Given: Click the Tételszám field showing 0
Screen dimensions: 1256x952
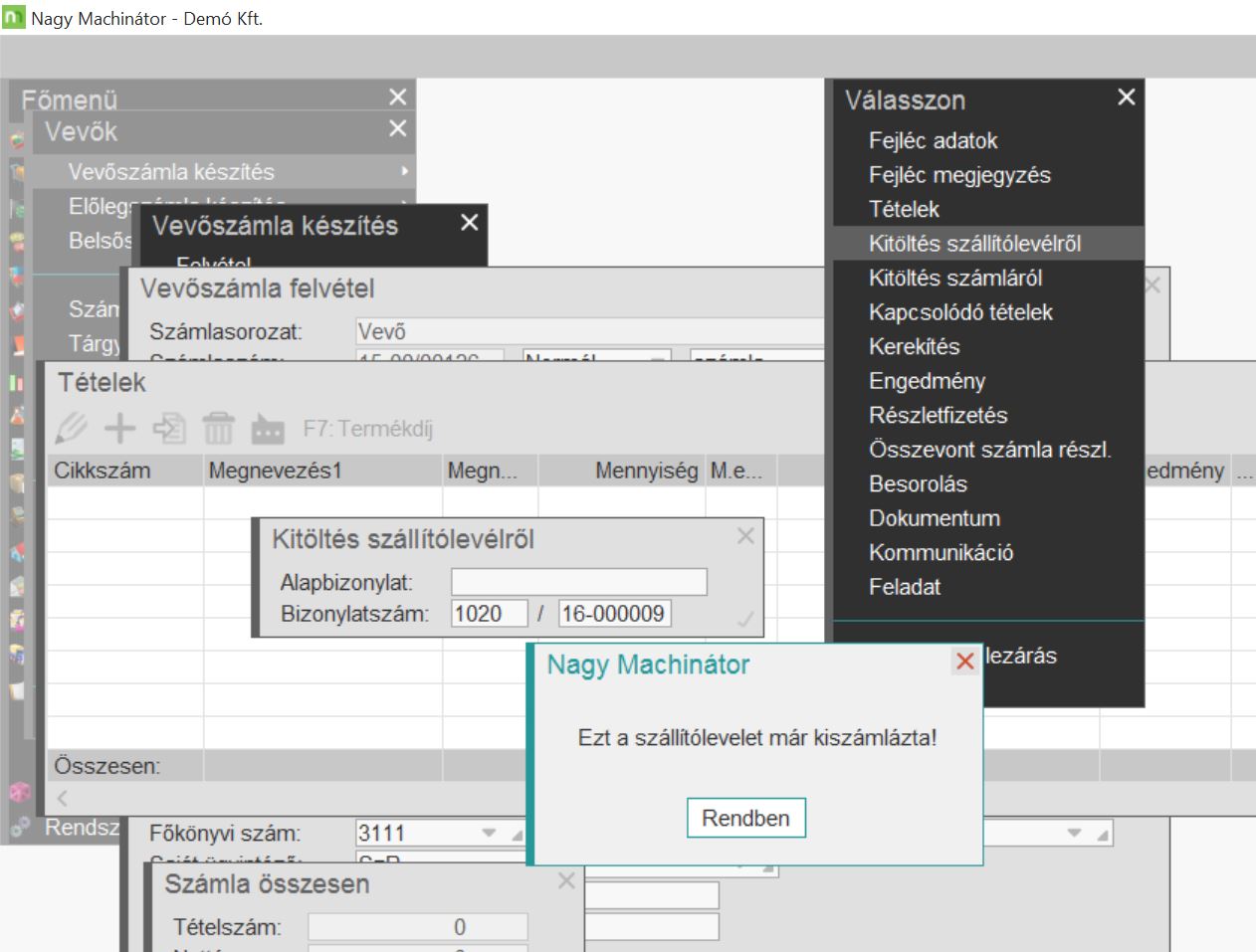Looking at the screenshot, I should pos(418,927).
